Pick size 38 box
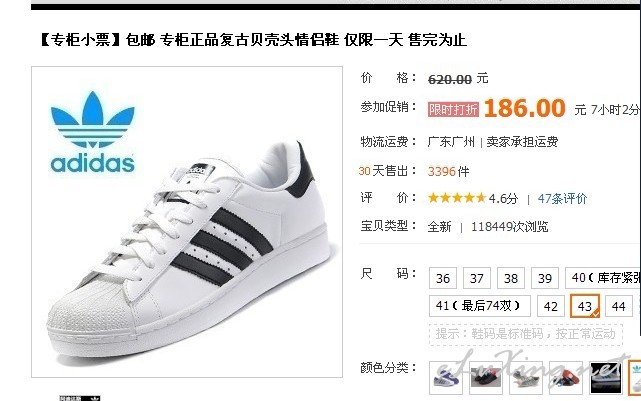 point(511,278)
